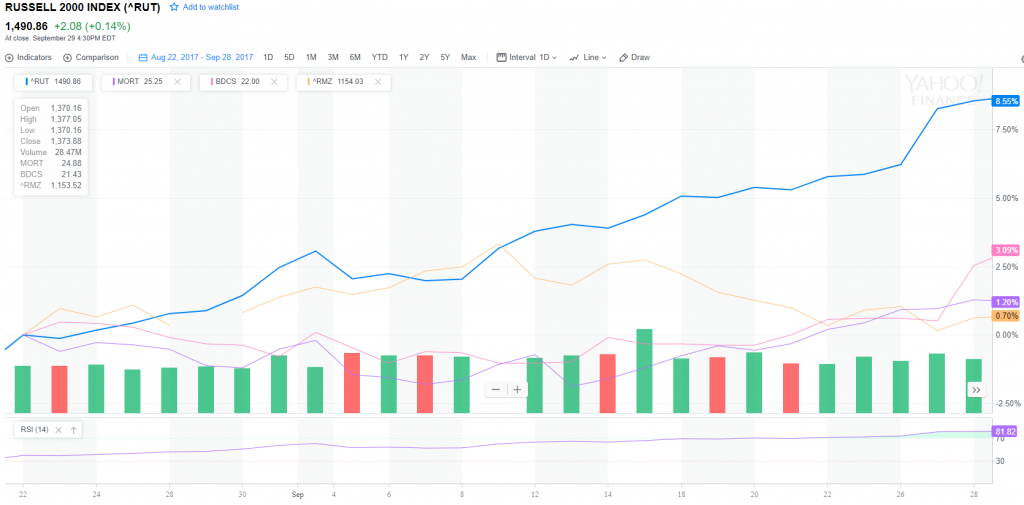Open the date range picker
The image size is (1024, 505).
point(196,57)
